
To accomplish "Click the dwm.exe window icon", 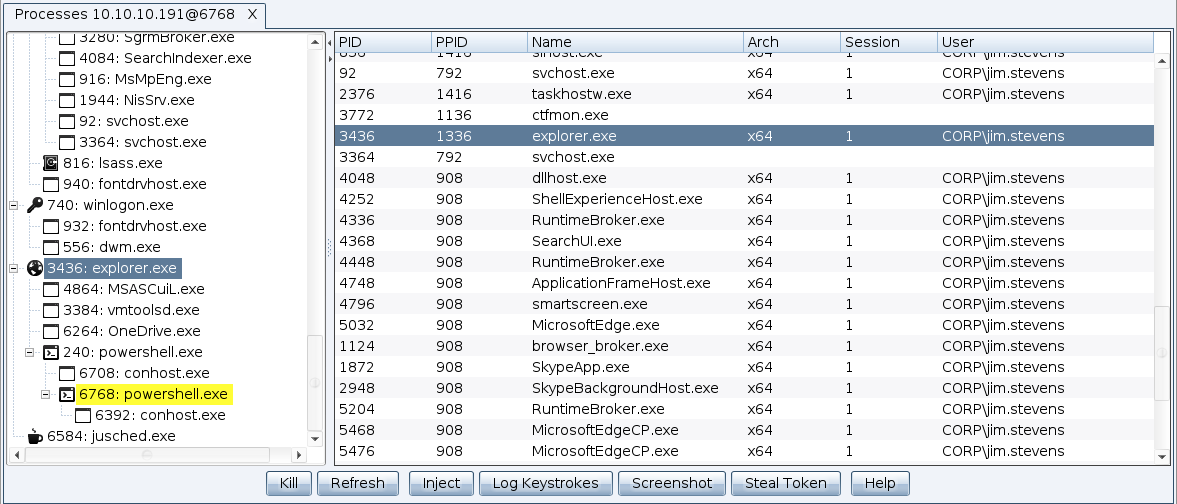I will [51, 247].
